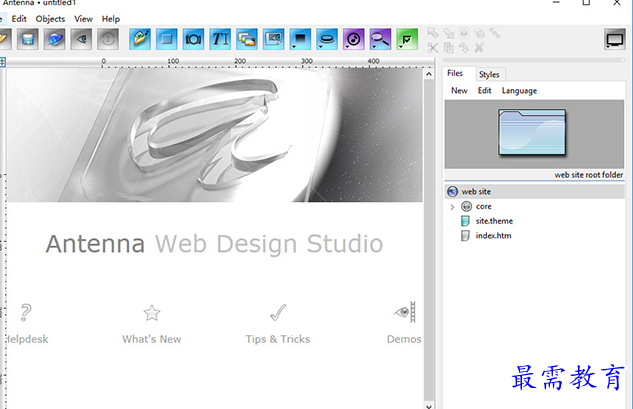Image resolution: width=633 pixels, height=409 pixels.
Task: Click the greyed group objects icon
Action: (x=464, y=33)
